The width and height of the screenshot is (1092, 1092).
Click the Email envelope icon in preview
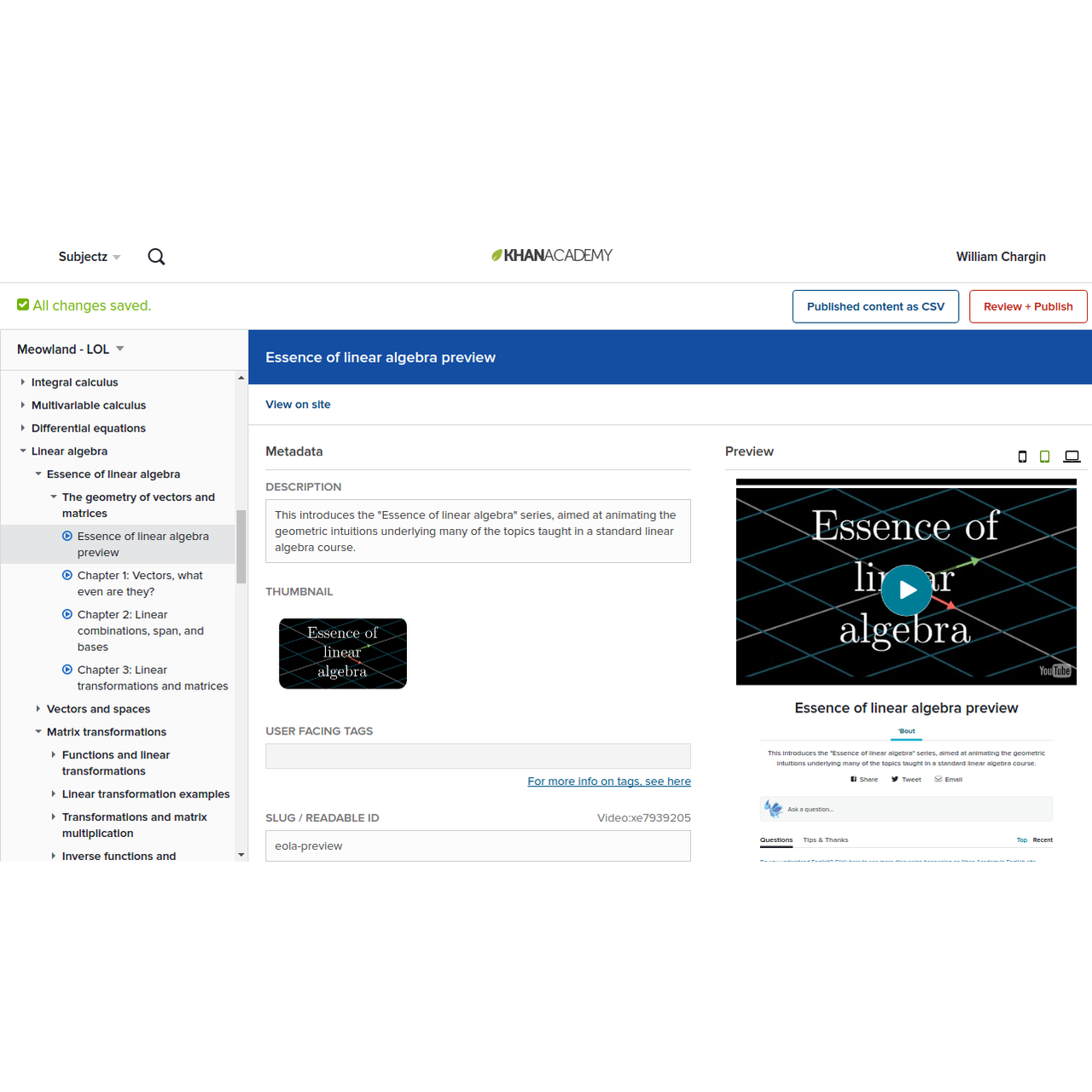pyautogui.click(x=938, y=779)
